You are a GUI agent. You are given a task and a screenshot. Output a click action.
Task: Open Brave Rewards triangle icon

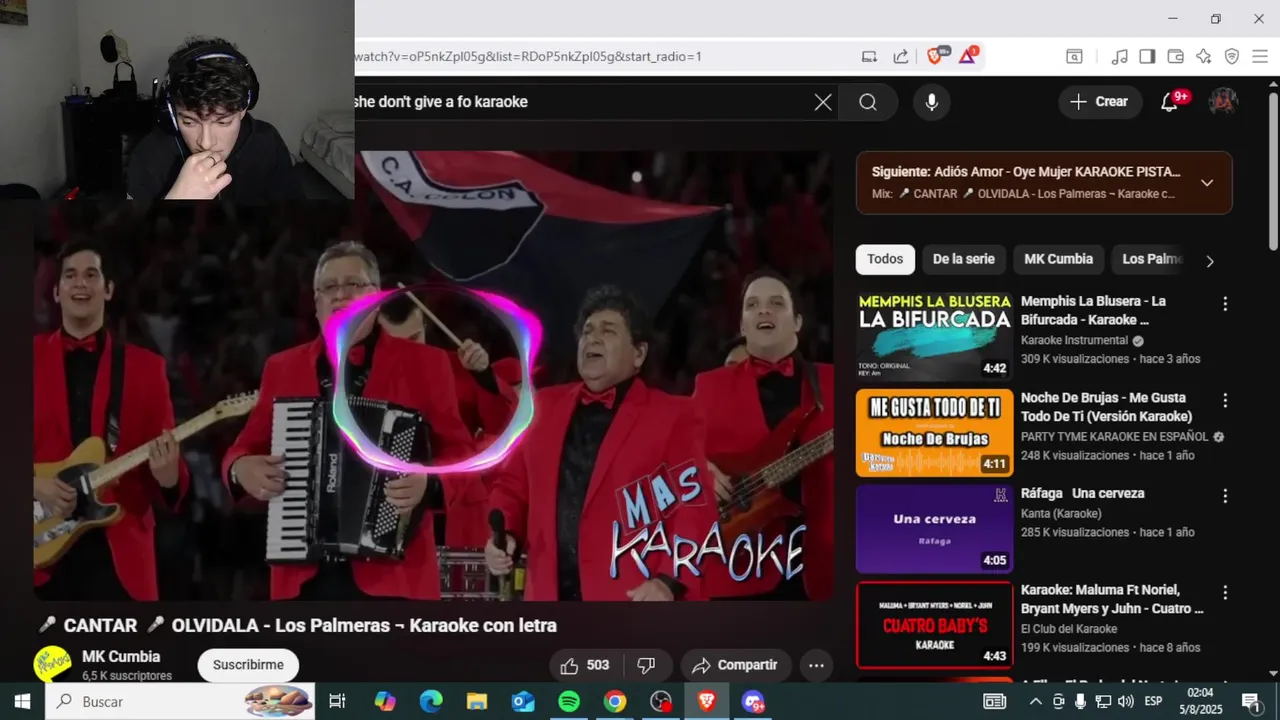968,56
